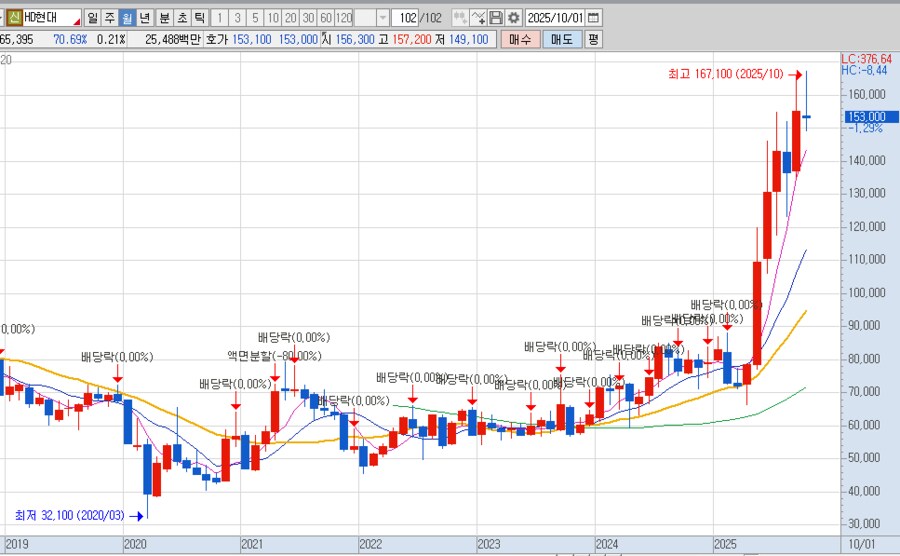Click the save chart floppy disk icon
Screen dimensions: 900x556
[x=496, y=18]
